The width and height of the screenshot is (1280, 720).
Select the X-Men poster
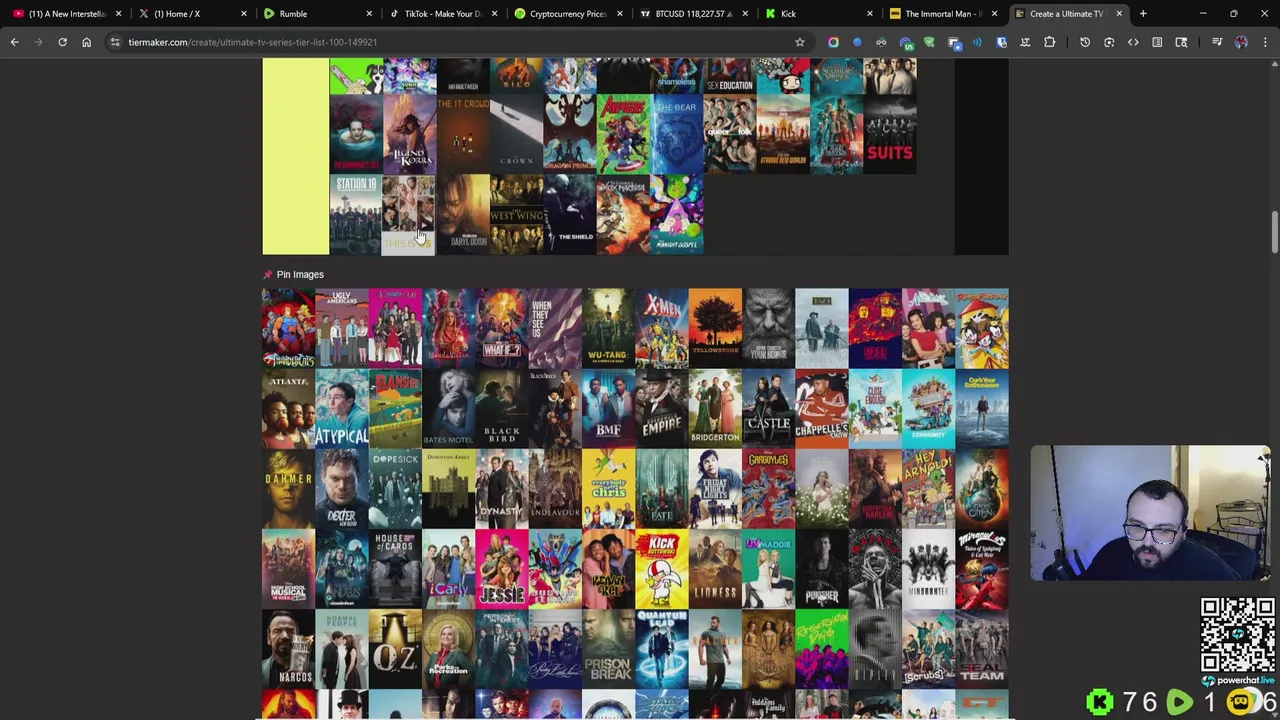coord(662,328)
